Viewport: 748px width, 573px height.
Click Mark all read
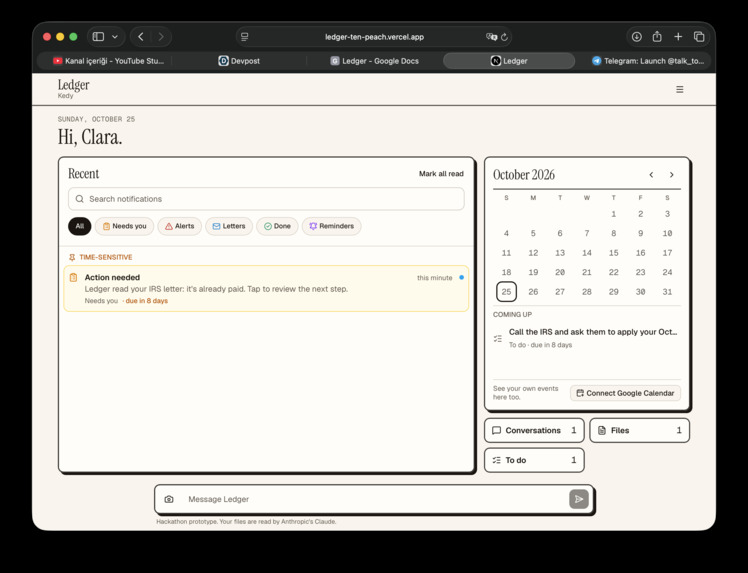tap(441, 174)
